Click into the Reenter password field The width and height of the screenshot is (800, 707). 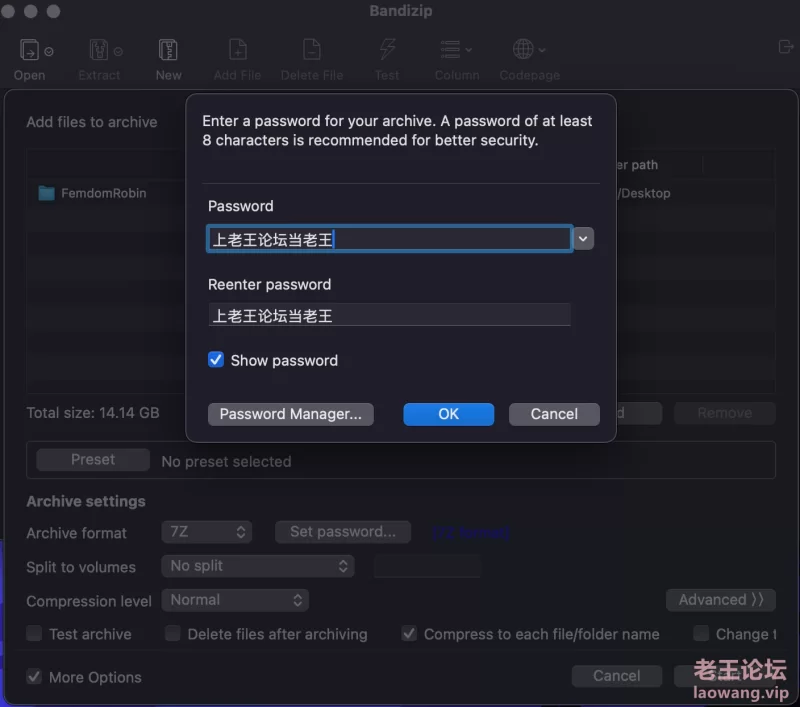(x=389, y=315)
